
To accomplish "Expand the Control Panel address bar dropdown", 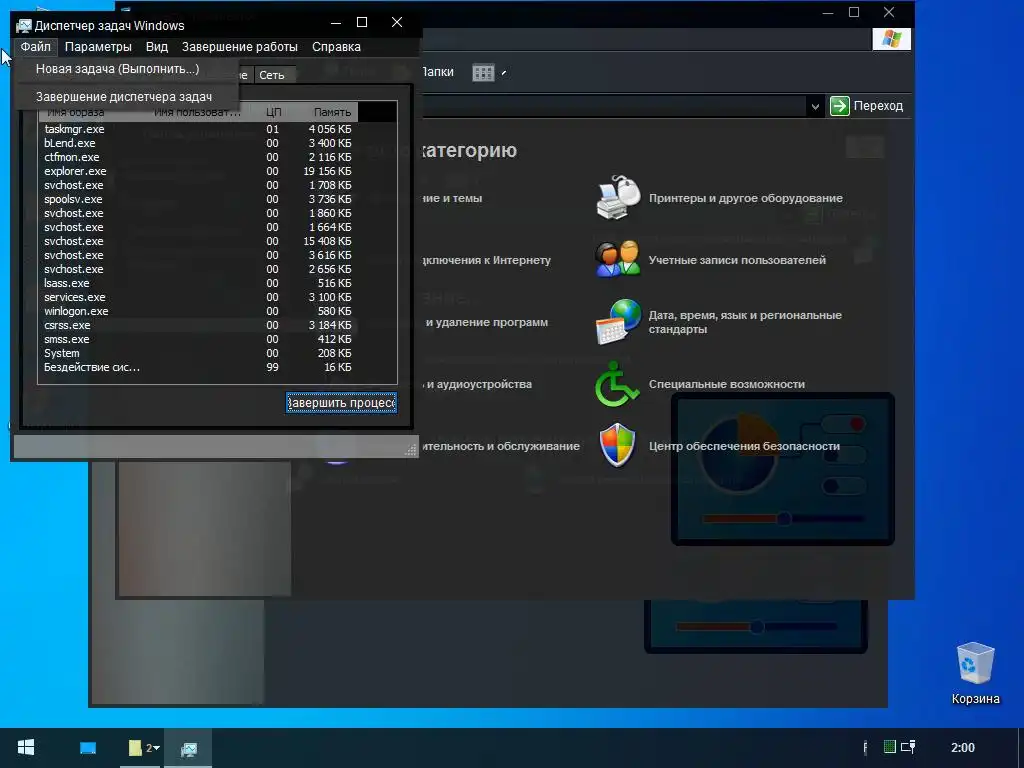I will point(815,106).
